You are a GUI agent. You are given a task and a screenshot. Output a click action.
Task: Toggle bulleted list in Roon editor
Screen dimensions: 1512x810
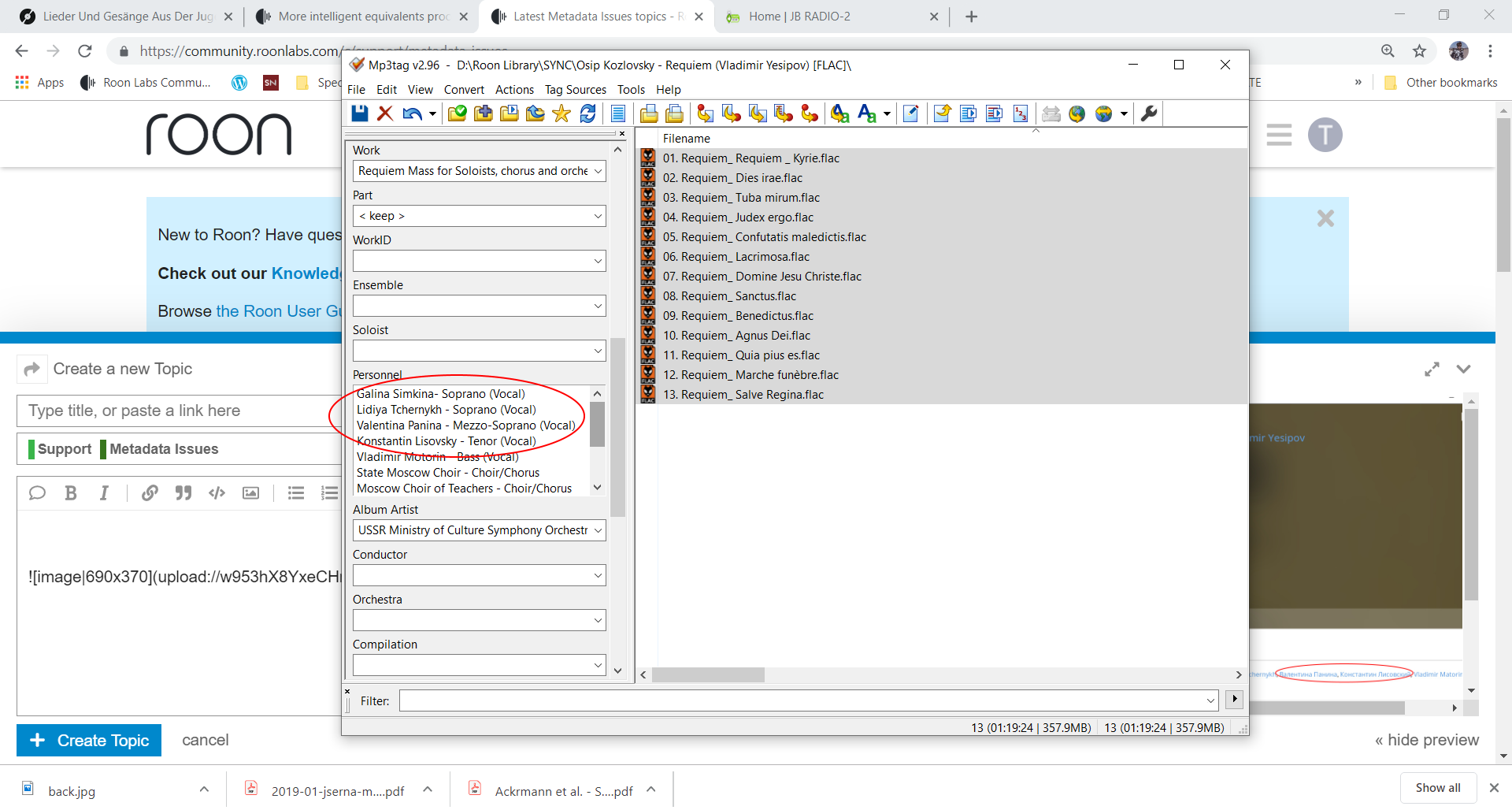tap(296, 493)
